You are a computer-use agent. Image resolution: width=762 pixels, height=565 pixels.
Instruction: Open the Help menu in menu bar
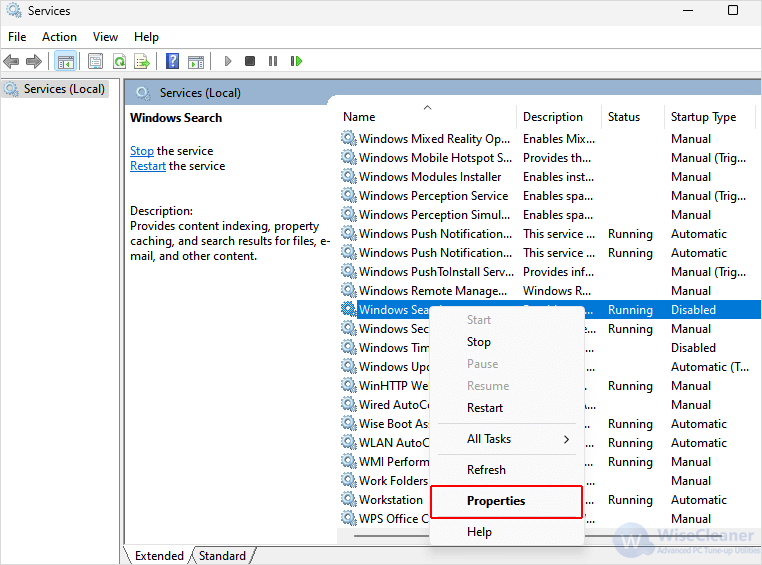coord(146,37)
